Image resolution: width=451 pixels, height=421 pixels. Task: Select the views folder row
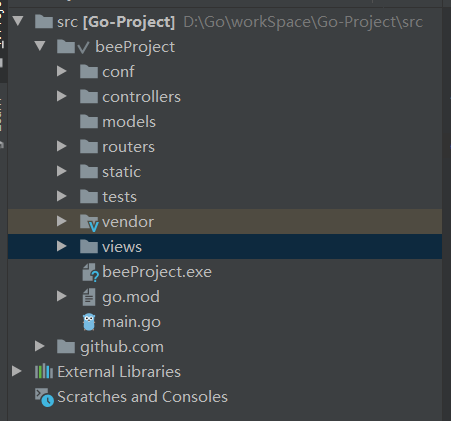click(225, 247)
